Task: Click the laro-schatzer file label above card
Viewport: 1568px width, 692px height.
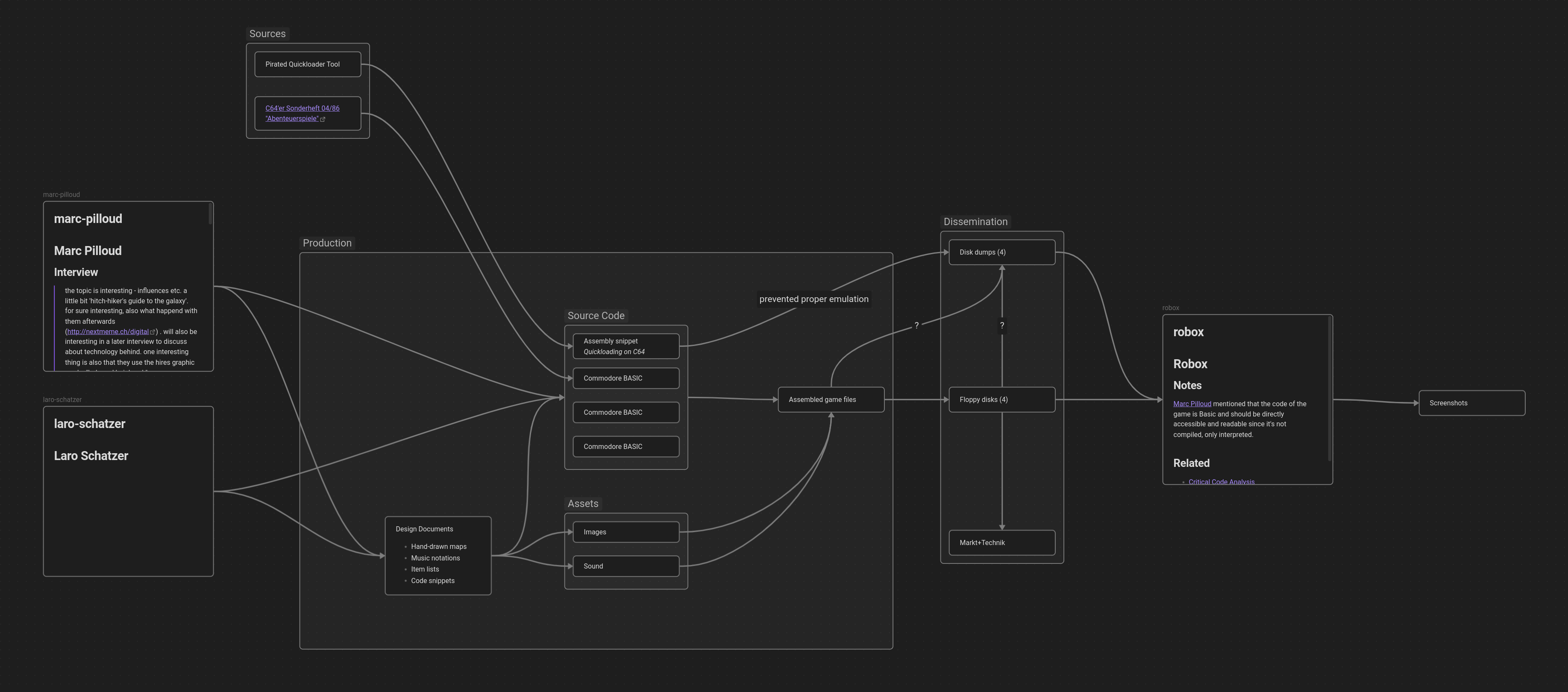Action: [62, 400]
